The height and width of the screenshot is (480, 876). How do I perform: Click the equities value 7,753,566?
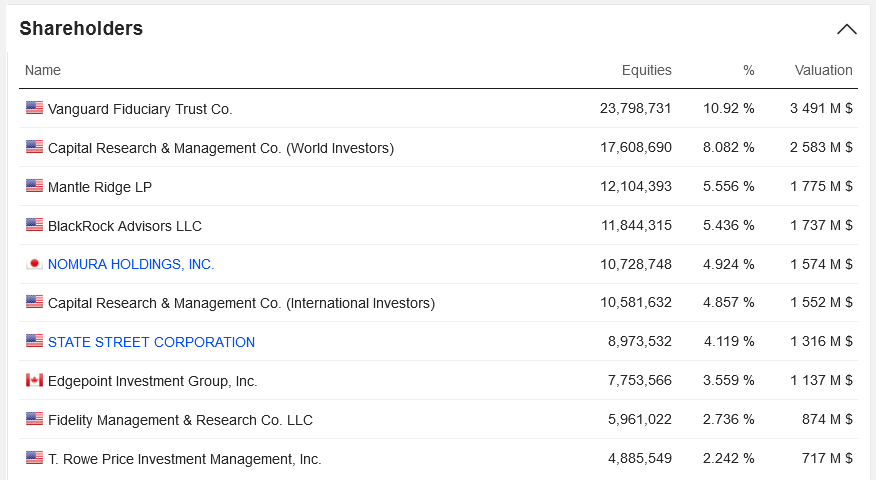click(x=640, y=381)
